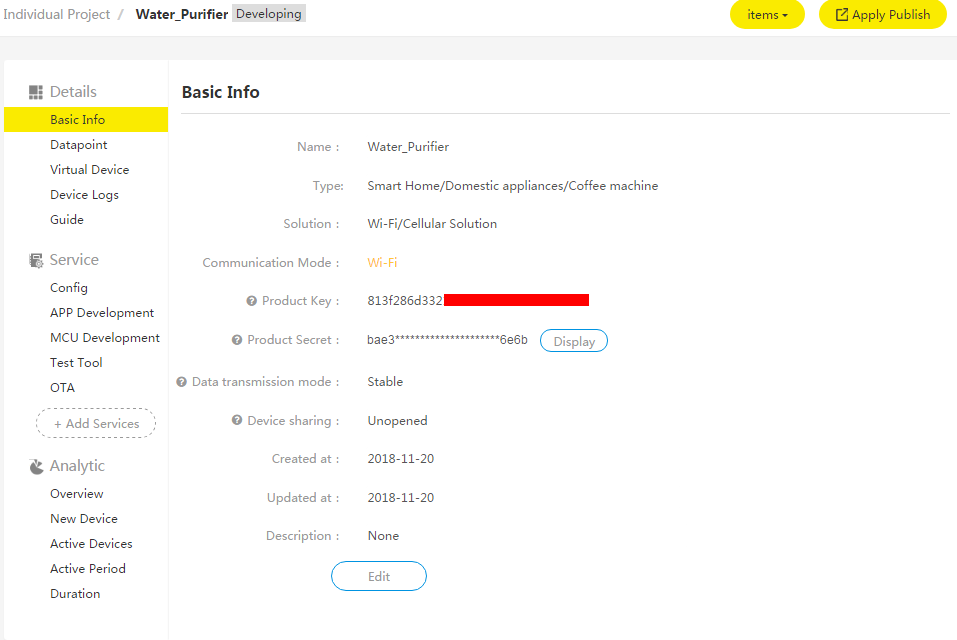Screen dimensions: 957x640
Task: Open the Device Logs page
Action: (x=86, y=194)
